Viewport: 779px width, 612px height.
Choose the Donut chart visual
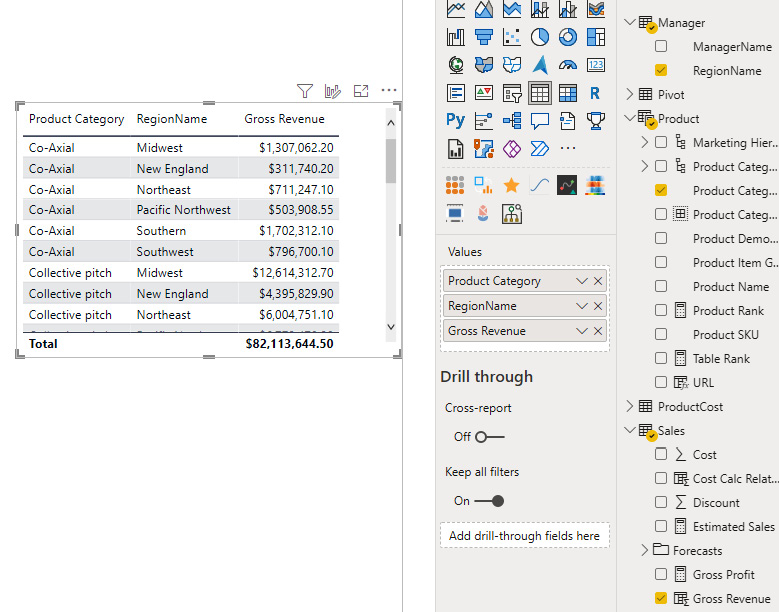pyautogui.click(x=568, y=37)
